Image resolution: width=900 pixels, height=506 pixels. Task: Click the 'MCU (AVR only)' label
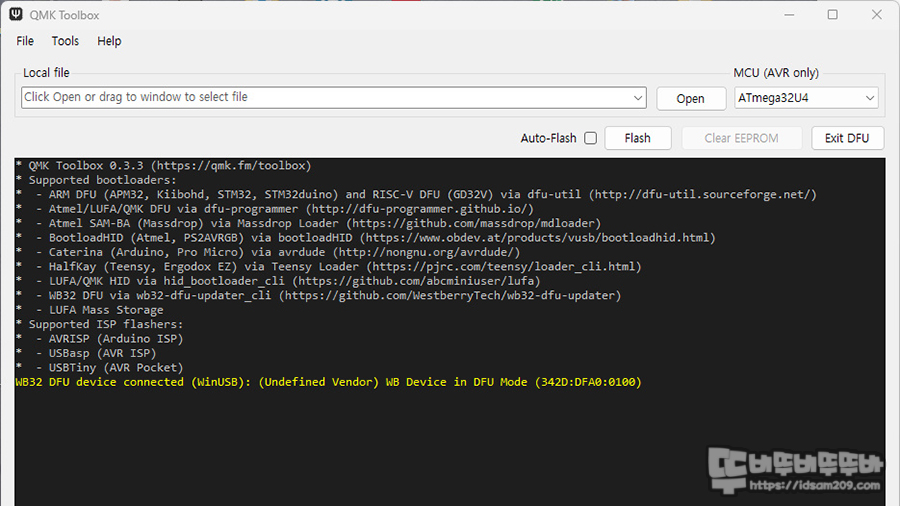tap(776, 73)
